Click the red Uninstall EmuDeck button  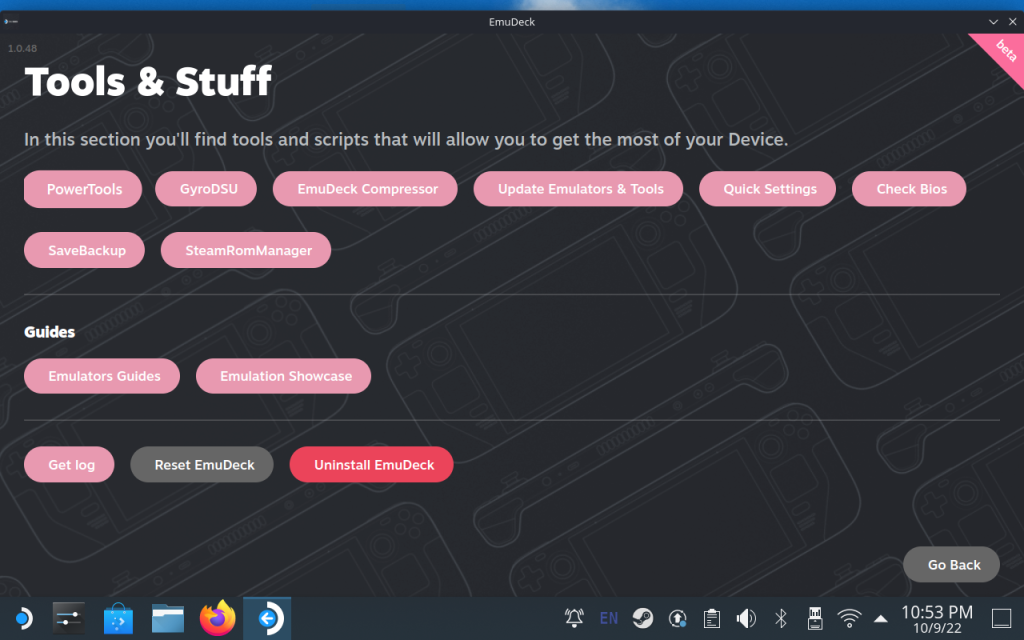[372, 464]
